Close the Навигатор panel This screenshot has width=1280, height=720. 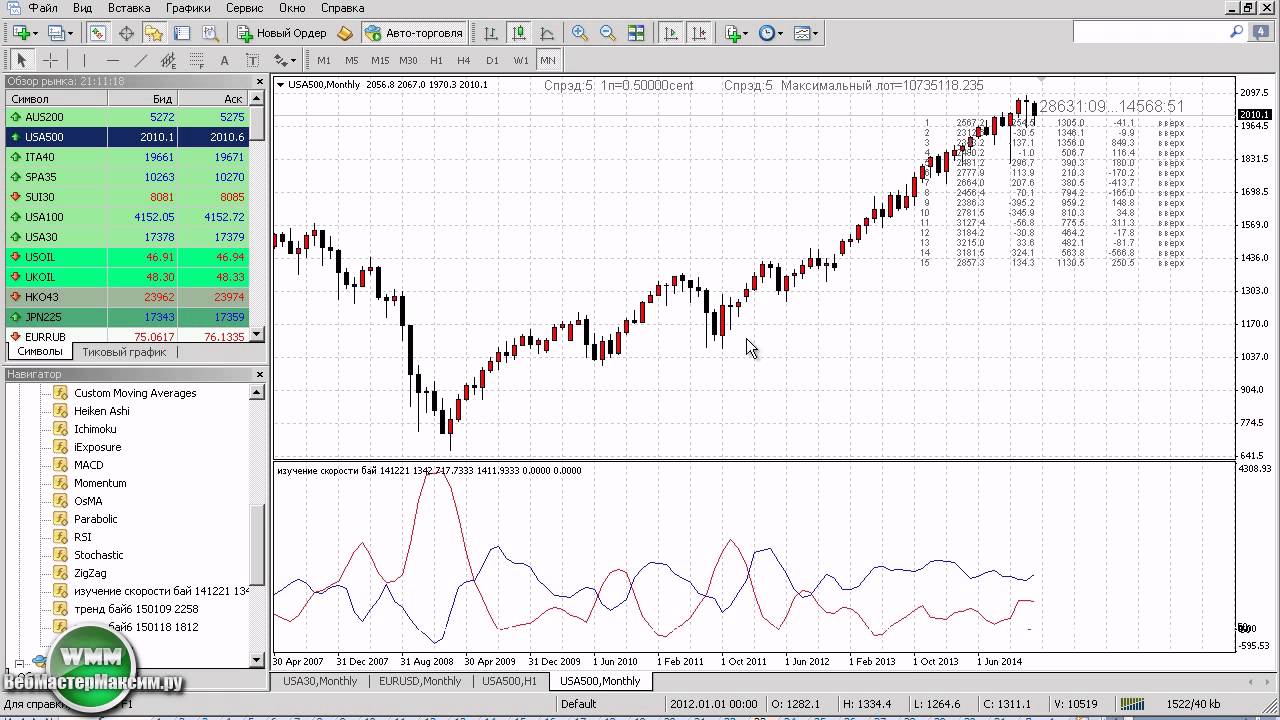click(x=260, y=374)
